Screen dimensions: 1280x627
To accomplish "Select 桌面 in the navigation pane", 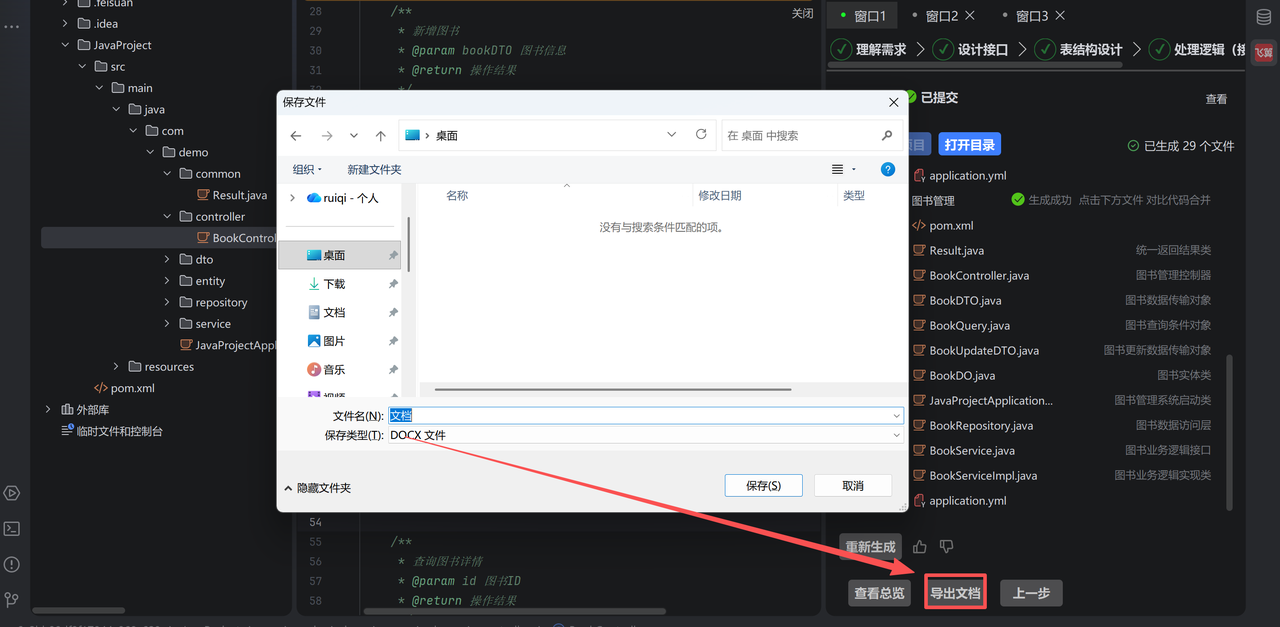I will click(x=340, y=255).
